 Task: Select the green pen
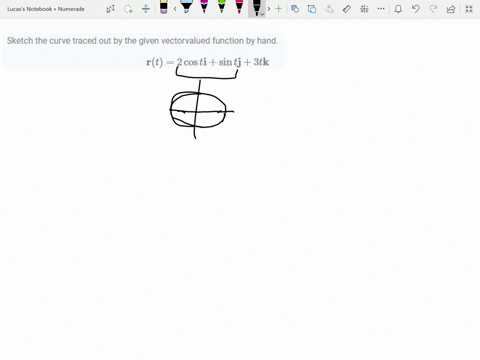[222, 7]
